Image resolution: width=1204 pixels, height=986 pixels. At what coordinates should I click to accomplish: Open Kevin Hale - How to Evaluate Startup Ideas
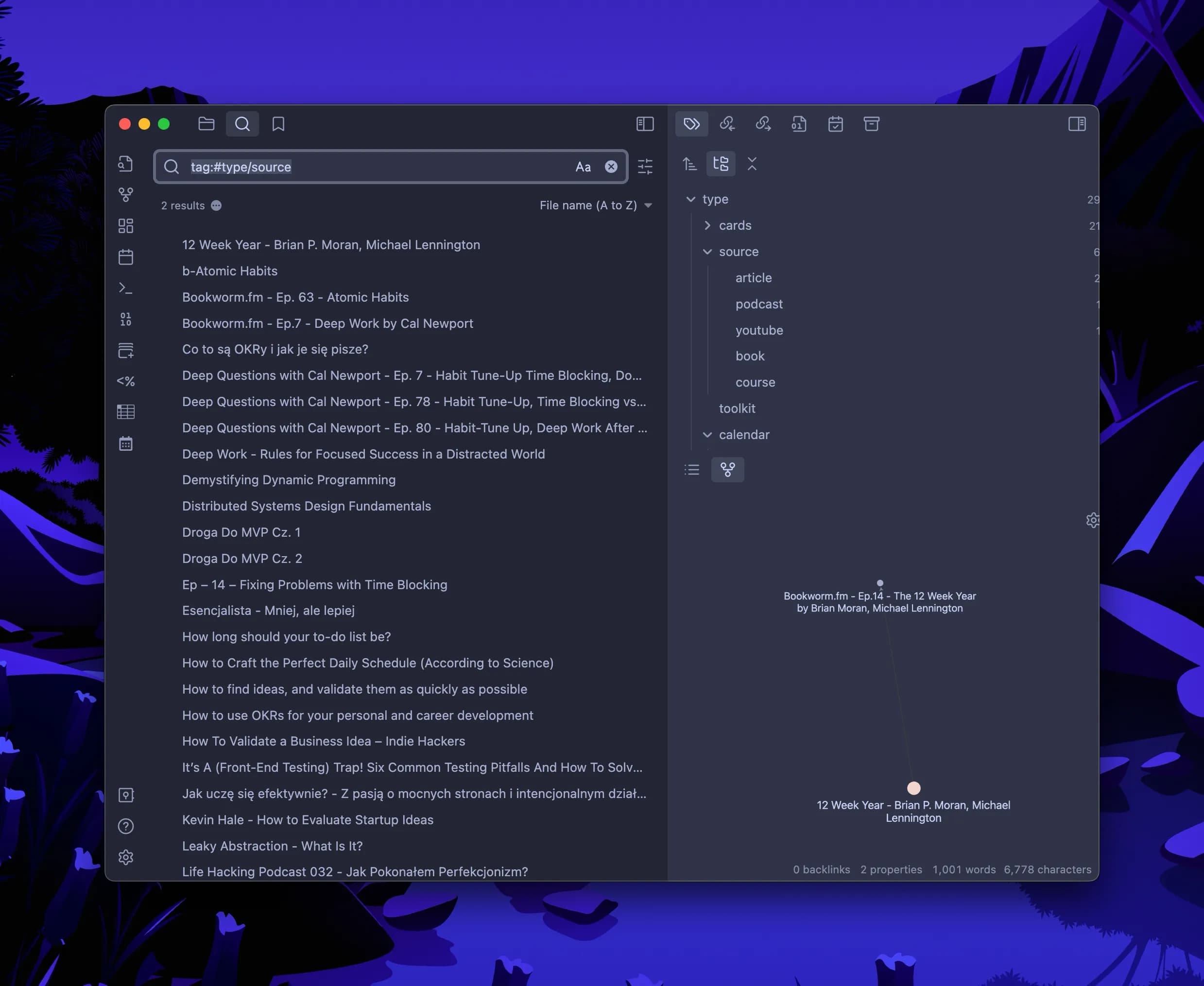point(308,819)
